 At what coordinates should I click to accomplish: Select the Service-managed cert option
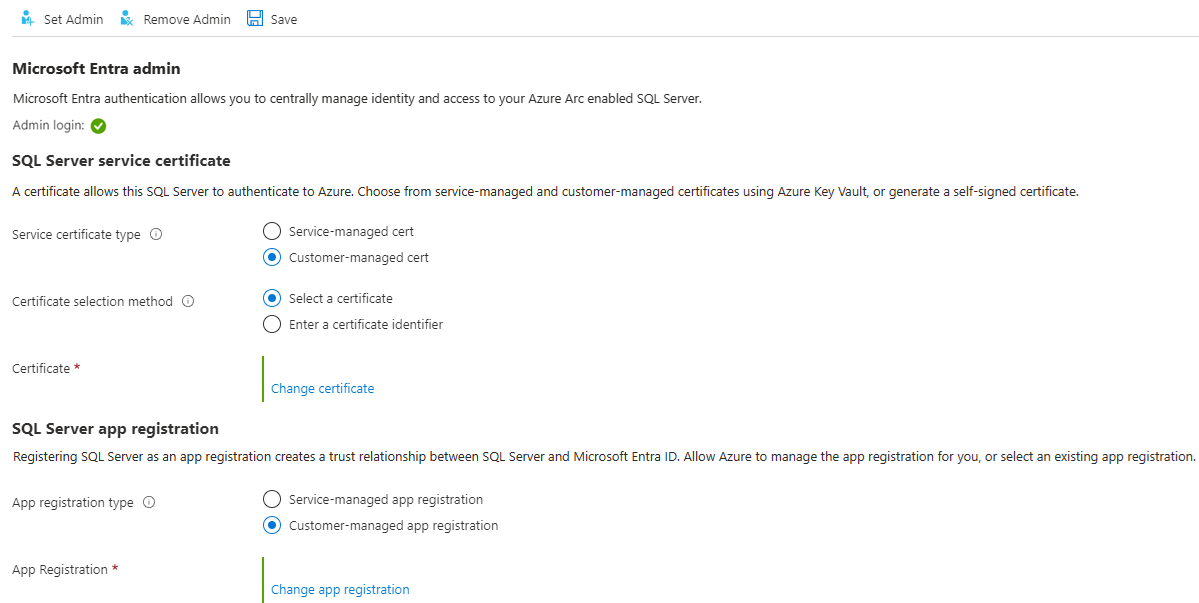click(271, 230)
